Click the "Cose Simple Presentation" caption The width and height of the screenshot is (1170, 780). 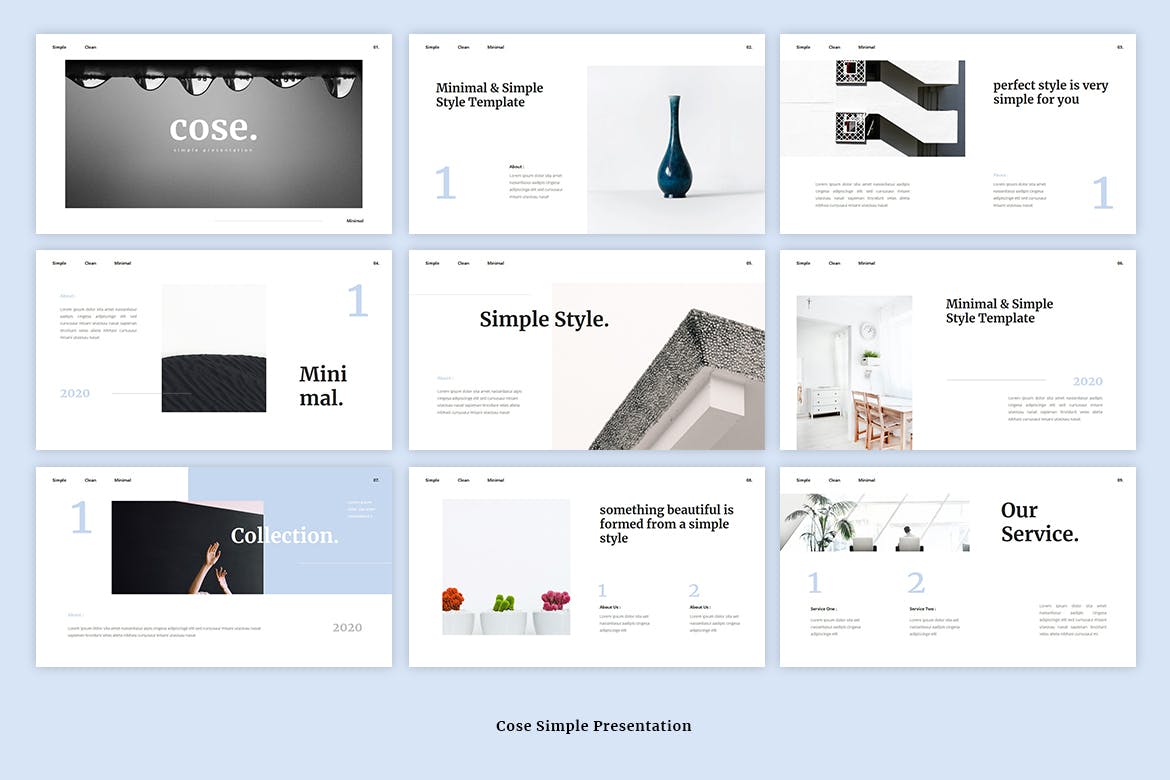click(593, 726)
